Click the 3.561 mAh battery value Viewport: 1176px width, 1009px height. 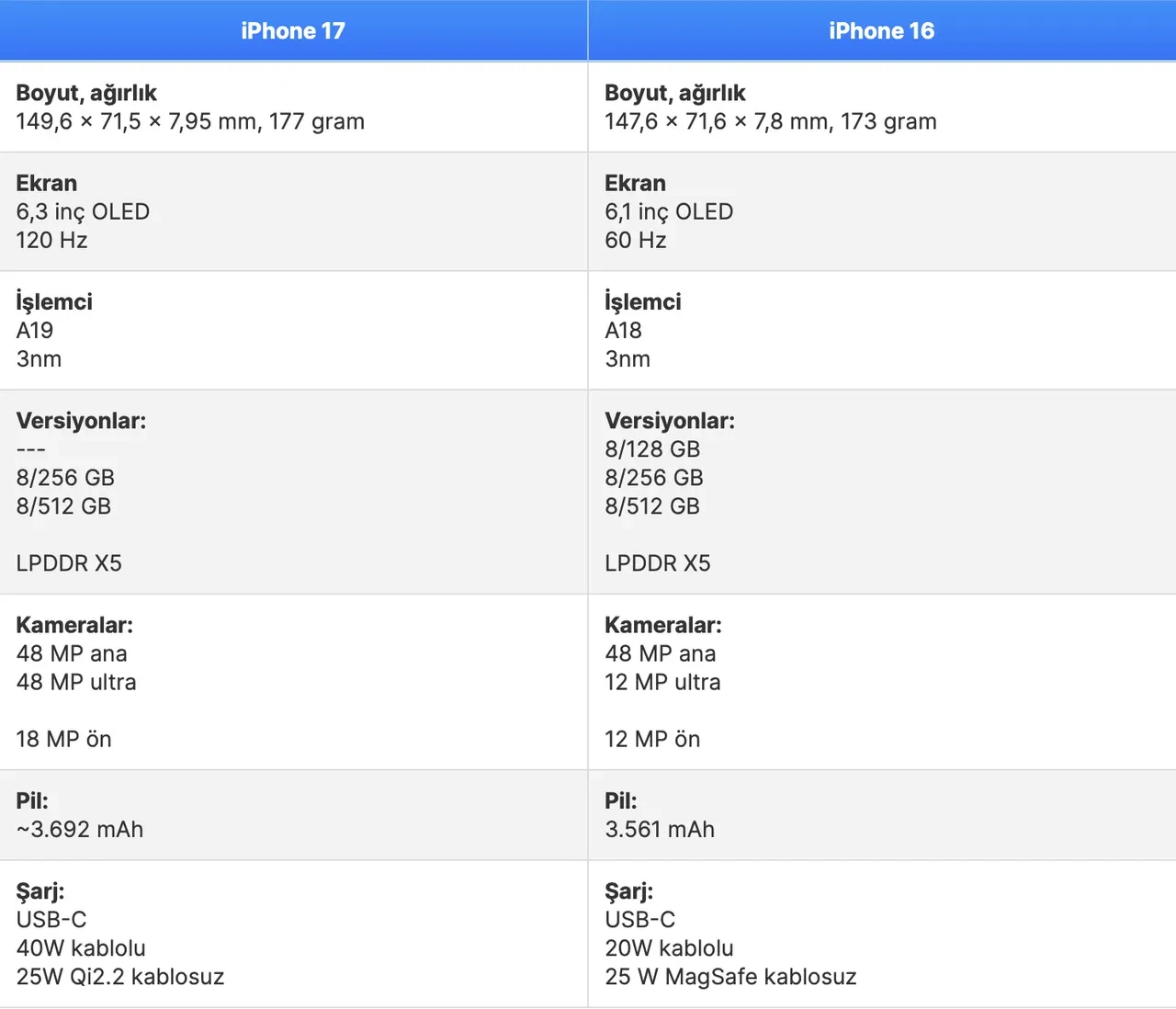(660, 829)
